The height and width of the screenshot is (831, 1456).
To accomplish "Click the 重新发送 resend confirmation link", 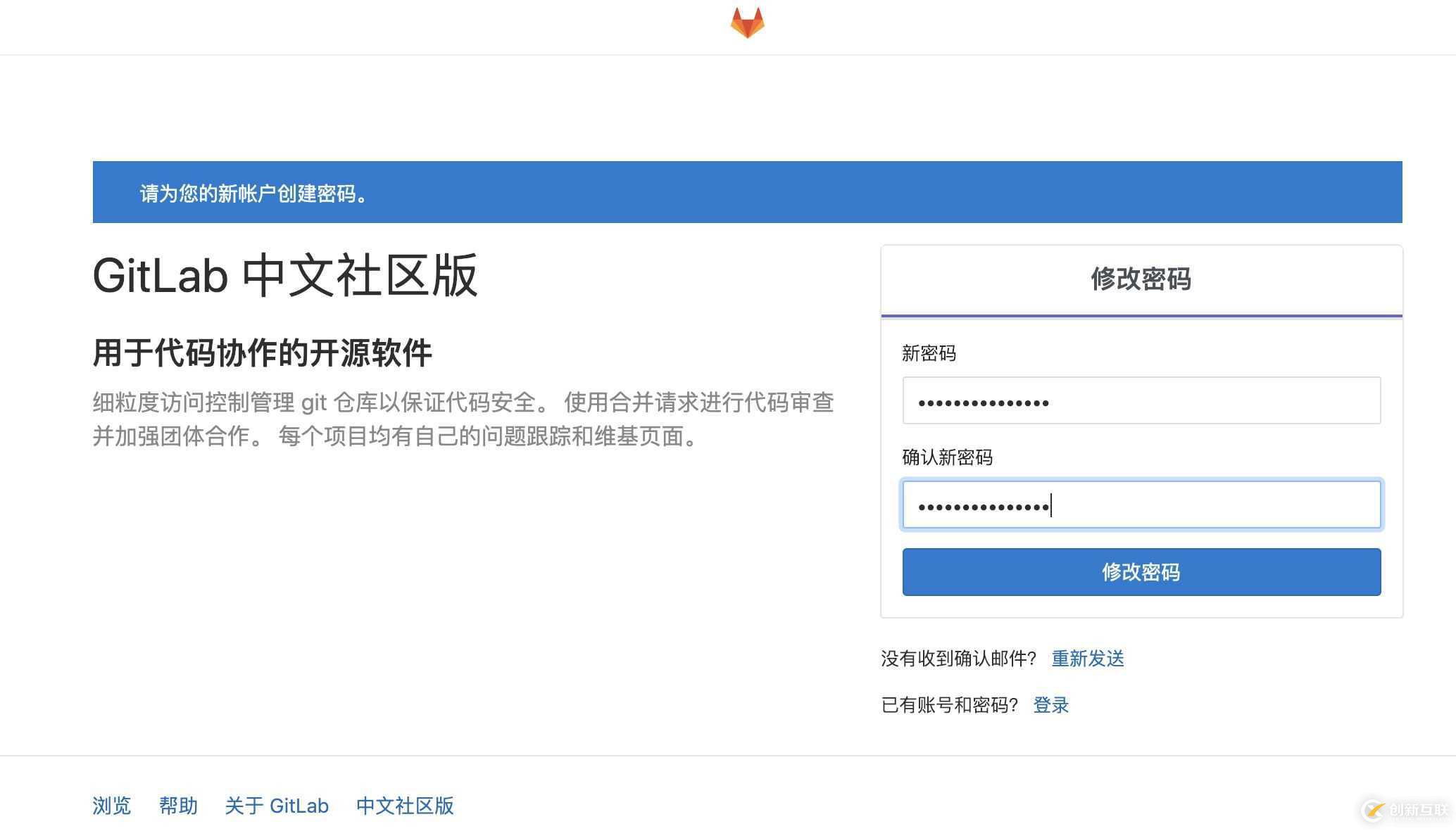I will (x=1087, y=659).
